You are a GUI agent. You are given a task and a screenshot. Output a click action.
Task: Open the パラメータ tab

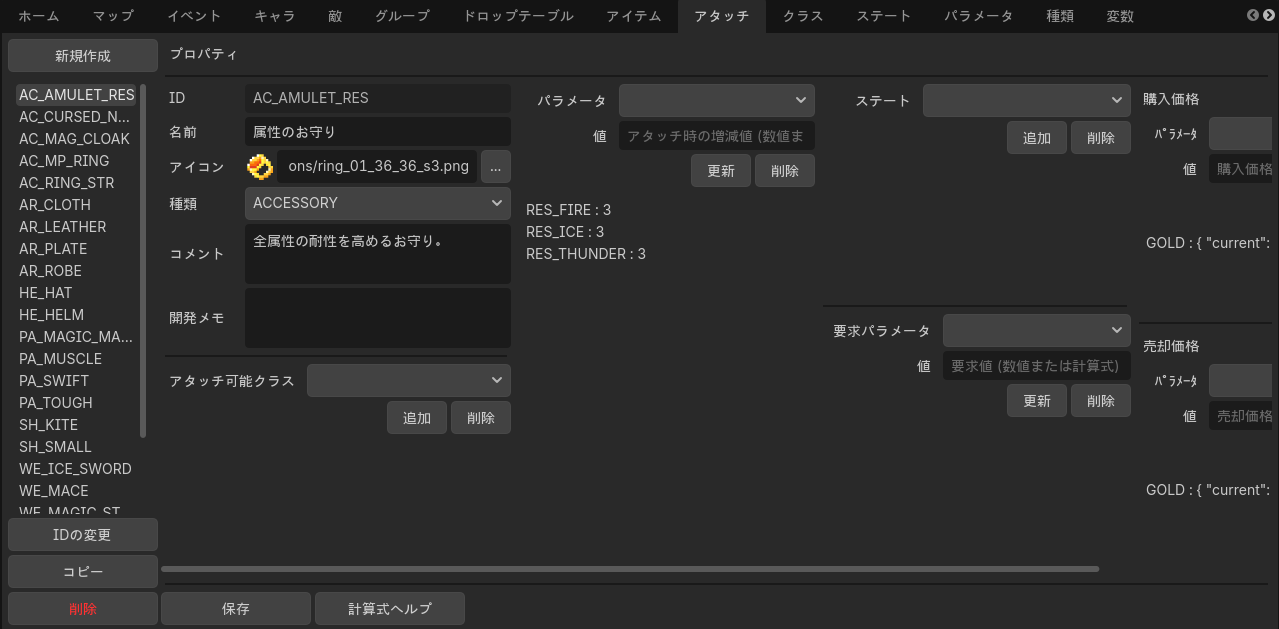pyautogui.click(x=979, y=16)
